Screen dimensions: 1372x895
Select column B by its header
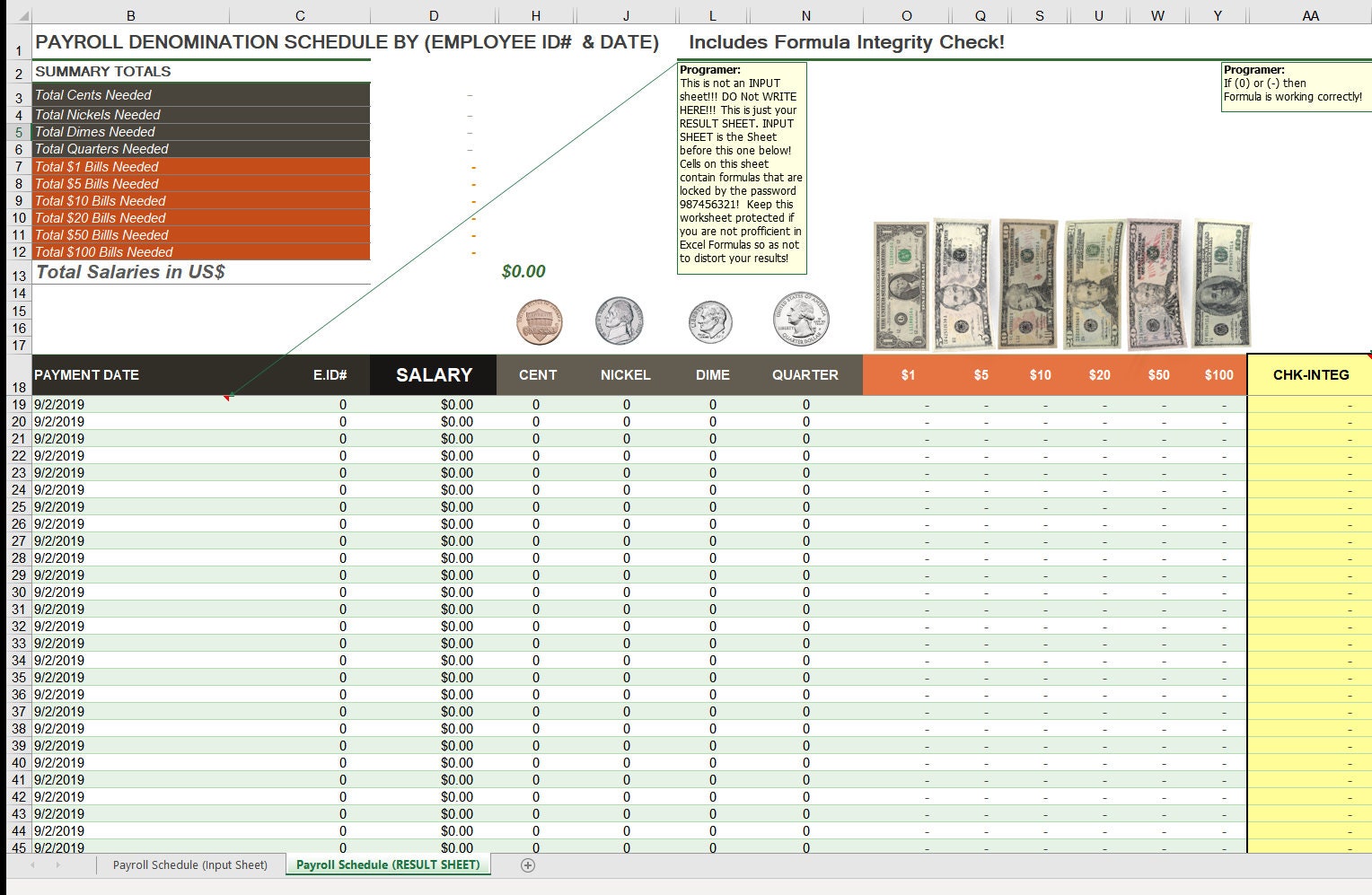click(131, 14)
